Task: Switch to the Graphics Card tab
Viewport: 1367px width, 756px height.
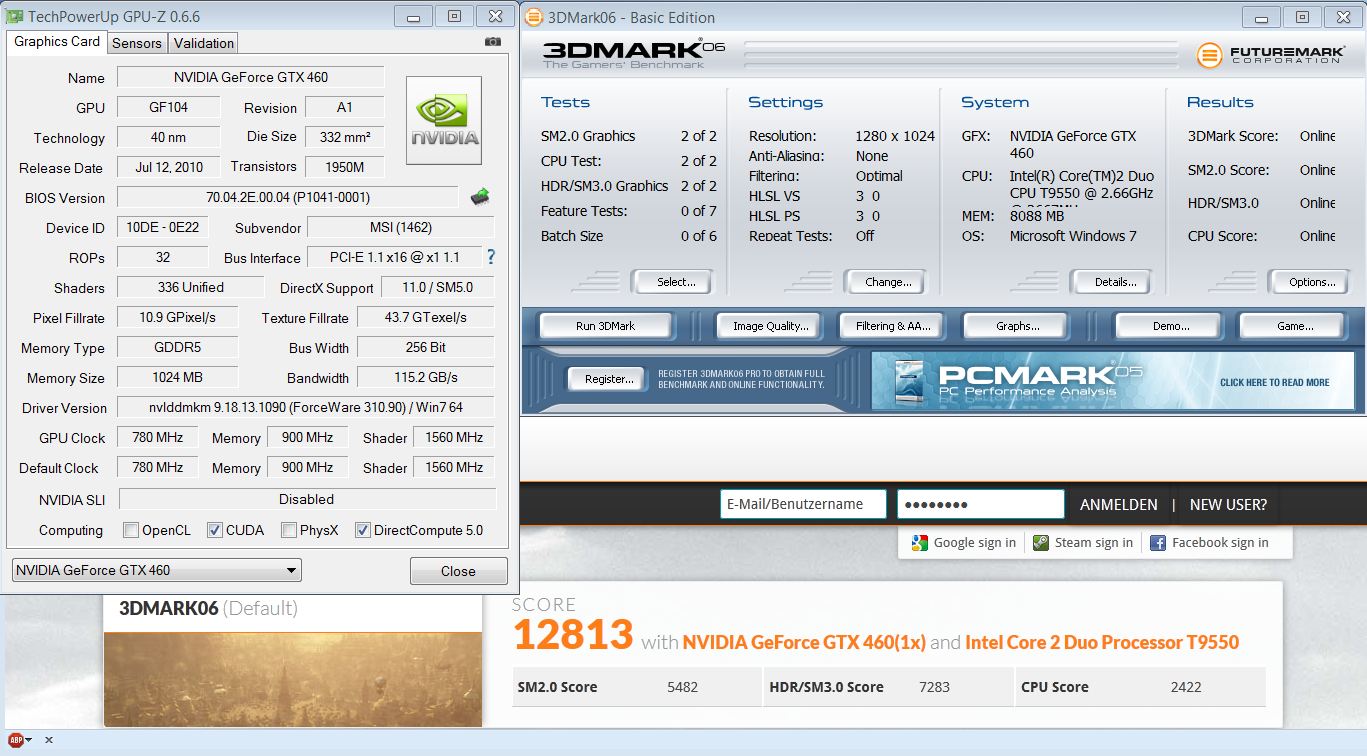Action: point(57,42)
